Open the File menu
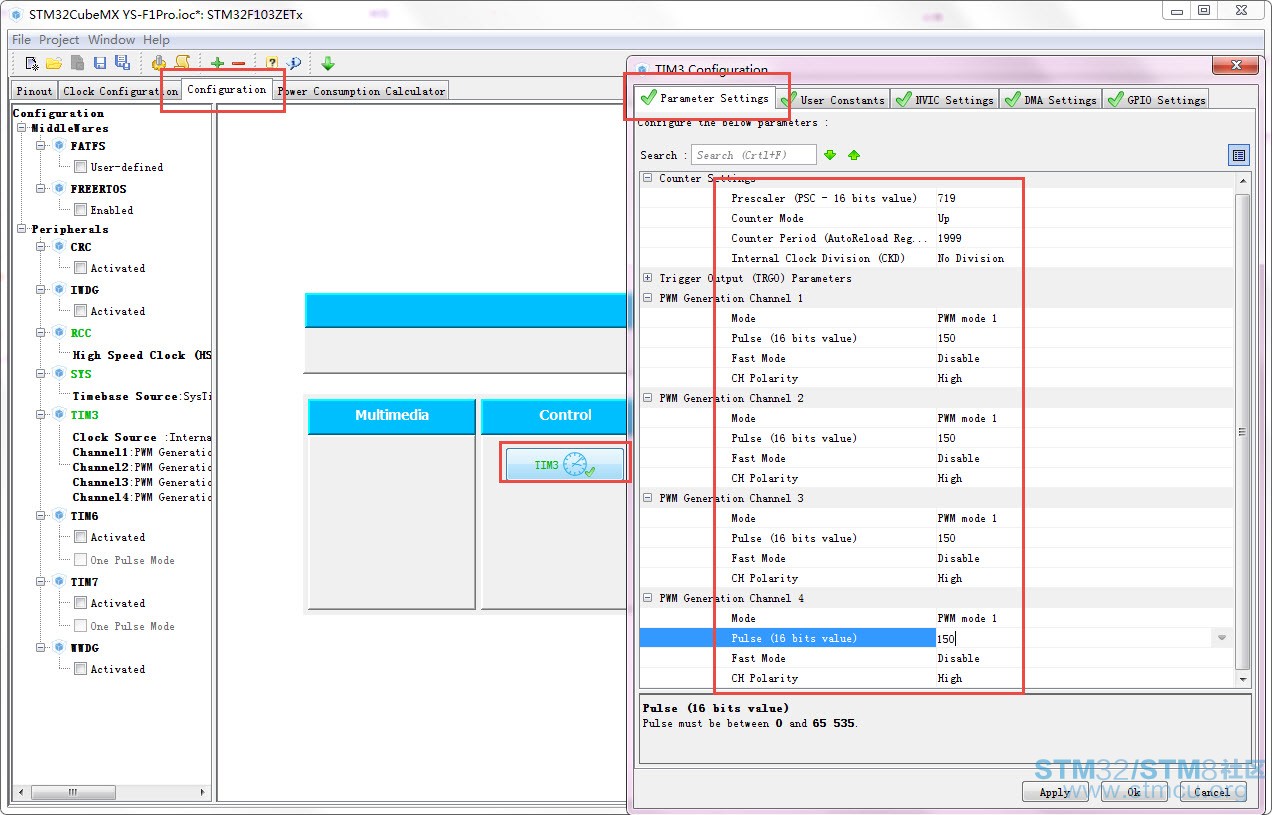Image resolution: width=1272 pixels, height=815 pixels. tap(21, 40)
